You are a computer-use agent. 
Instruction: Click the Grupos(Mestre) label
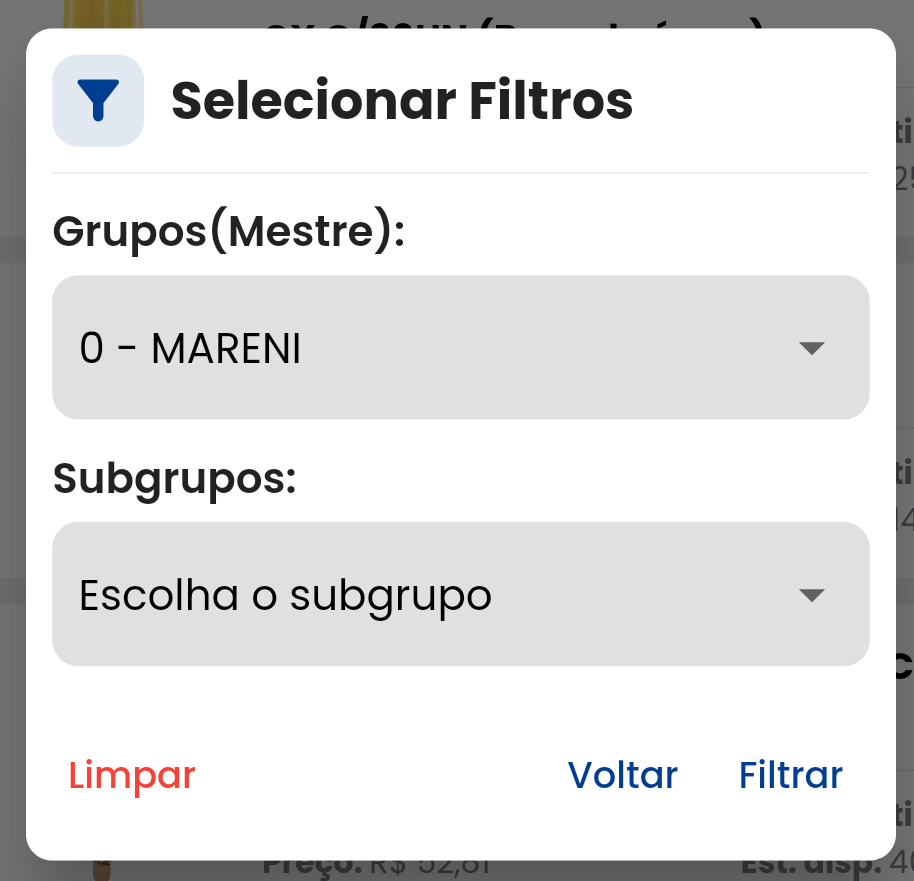(228, 232)
